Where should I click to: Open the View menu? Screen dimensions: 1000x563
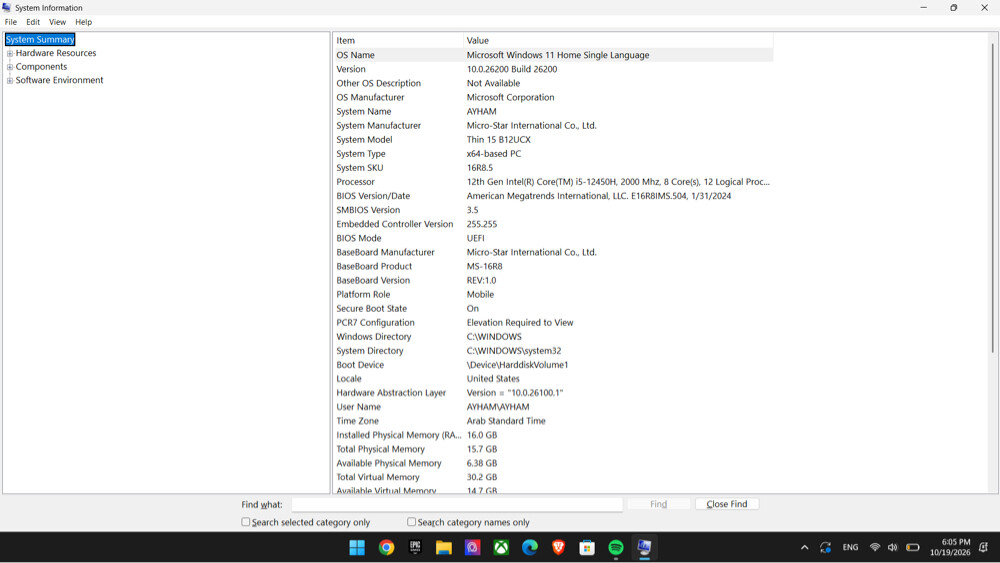57,22
